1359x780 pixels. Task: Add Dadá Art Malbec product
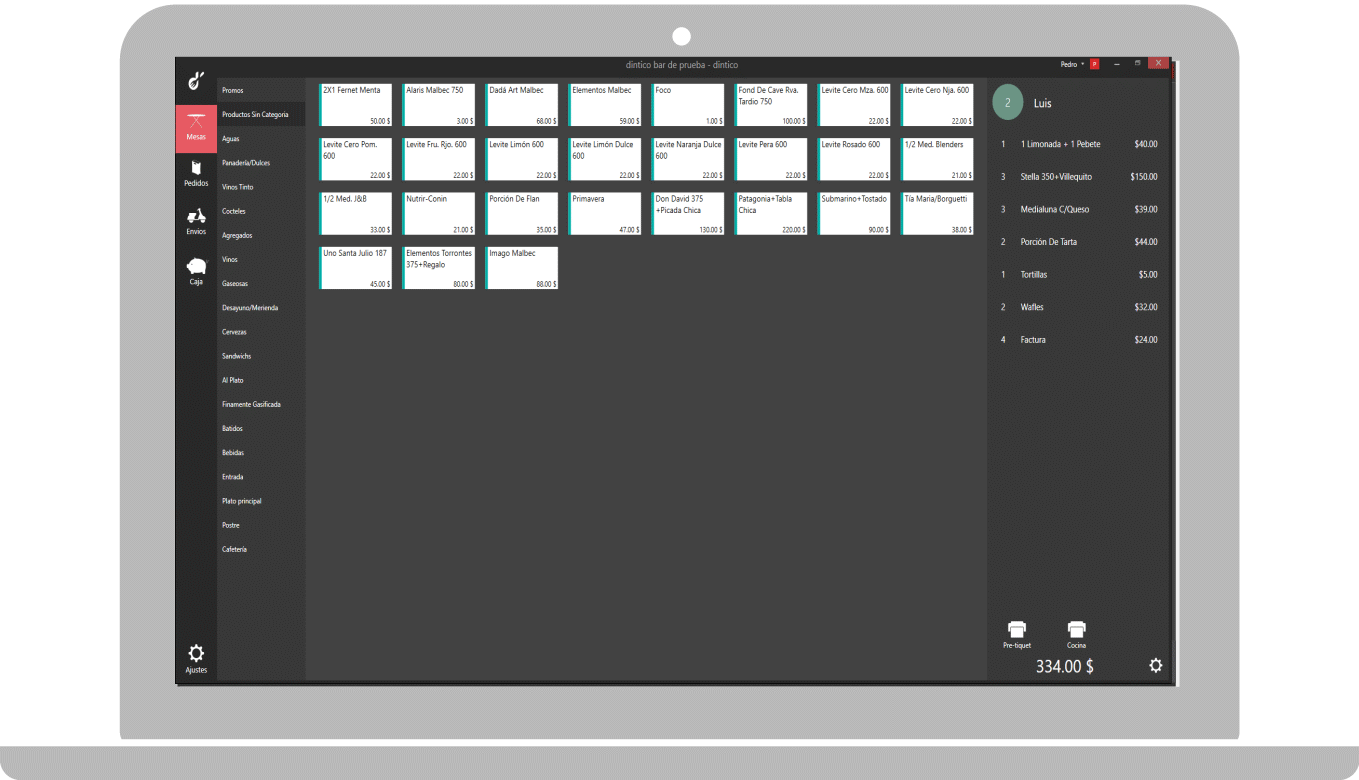[521, 105]
